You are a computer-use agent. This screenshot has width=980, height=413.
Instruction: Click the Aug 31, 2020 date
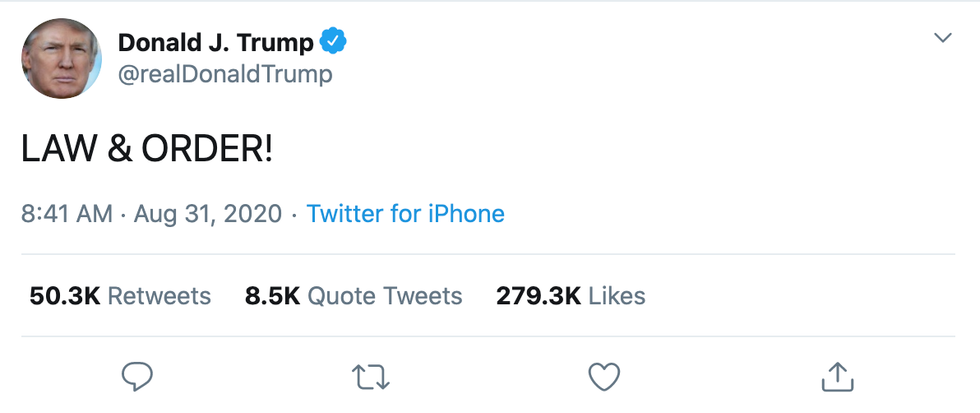click(207, 213)
